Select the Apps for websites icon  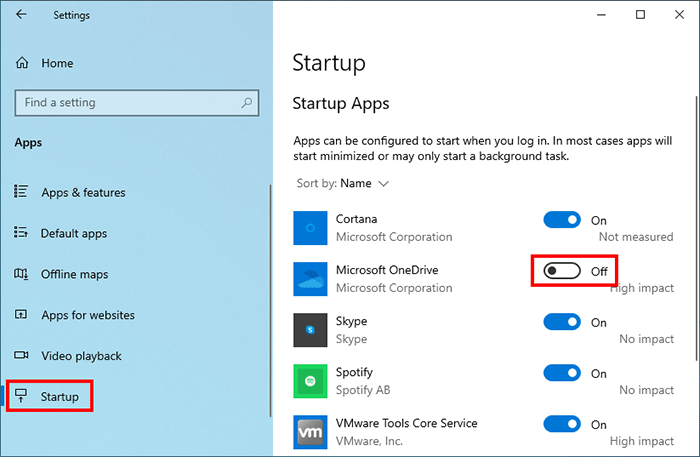coord(21,315)
